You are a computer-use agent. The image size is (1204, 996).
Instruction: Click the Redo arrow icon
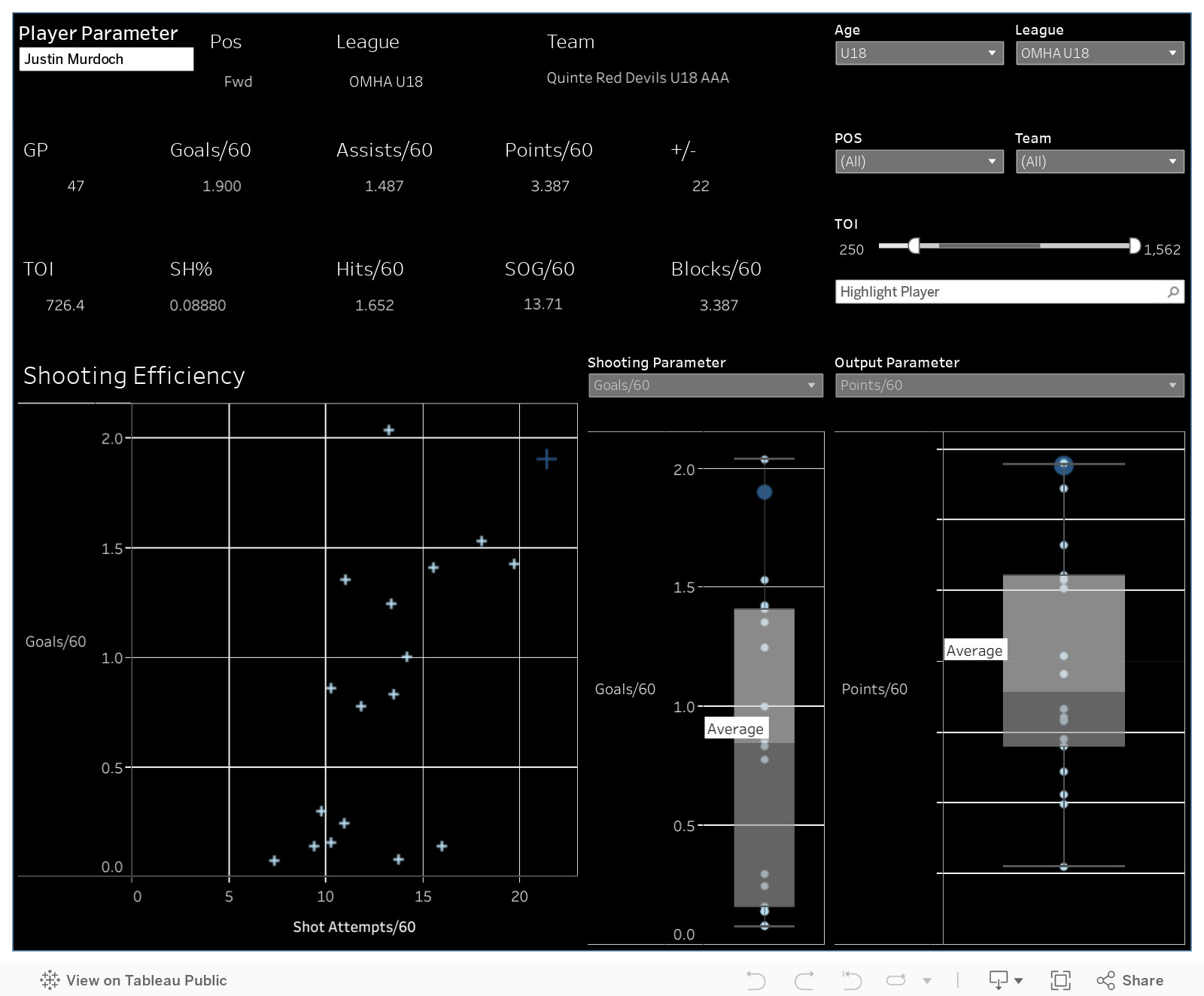point(804,980)
